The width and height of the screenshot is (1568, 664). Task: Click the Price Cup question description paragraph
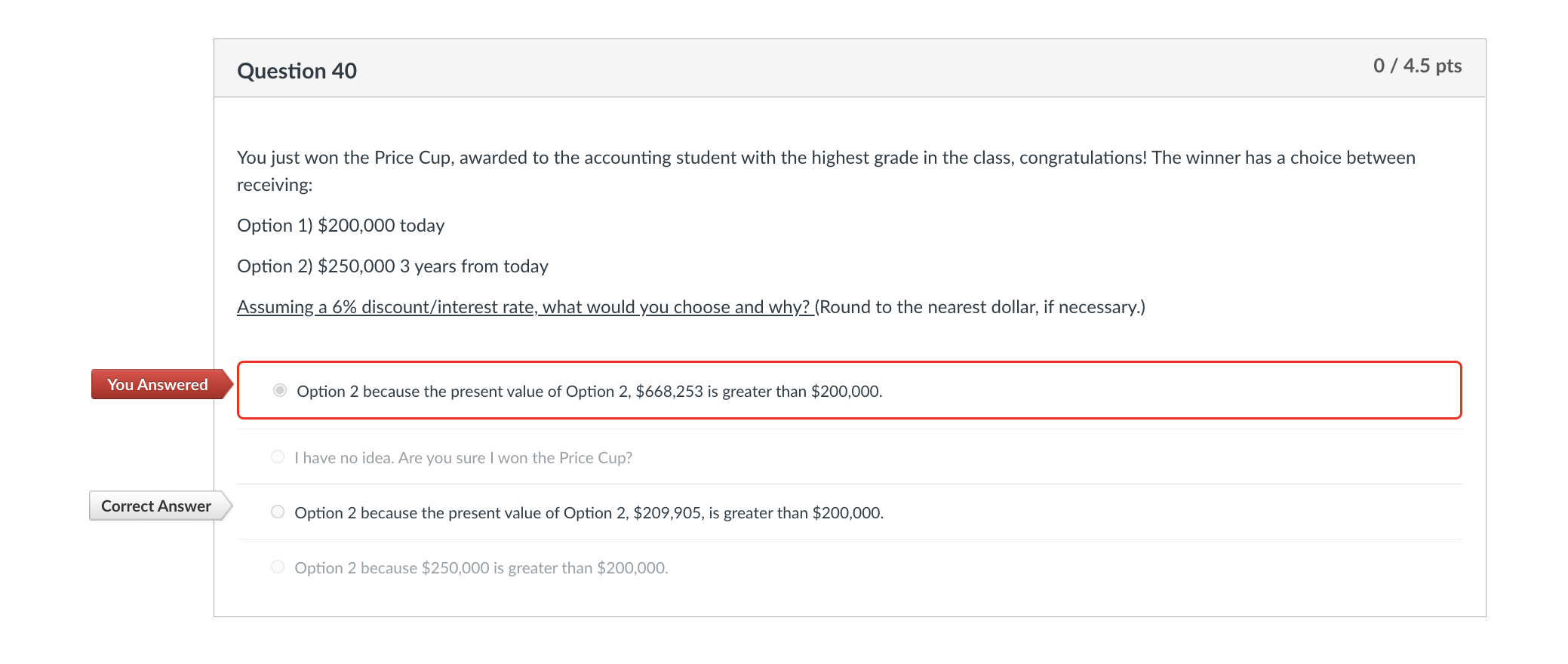(x=826, y=170)
